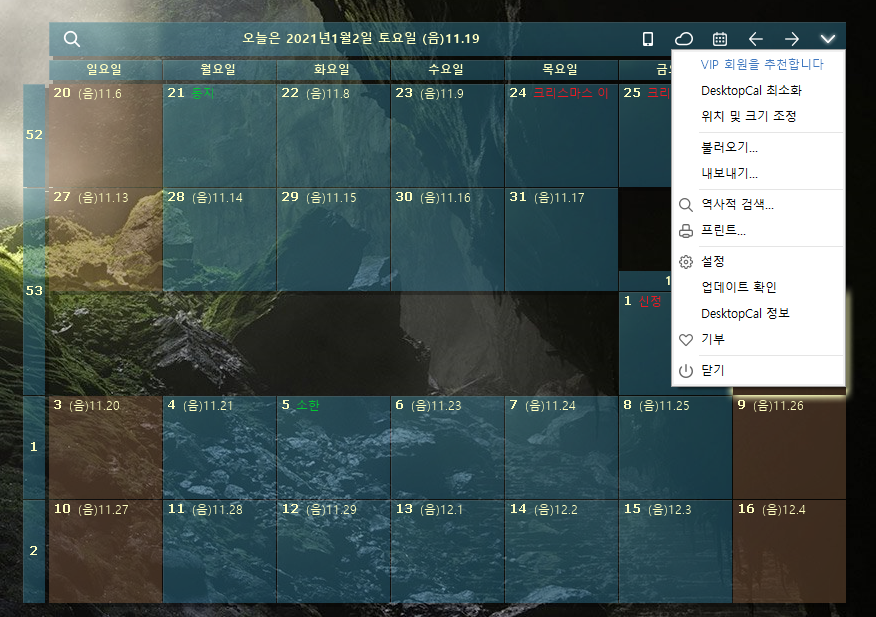Select the December 29 day cell
This screenshot has width=876, height=617.
click(334, 239)
